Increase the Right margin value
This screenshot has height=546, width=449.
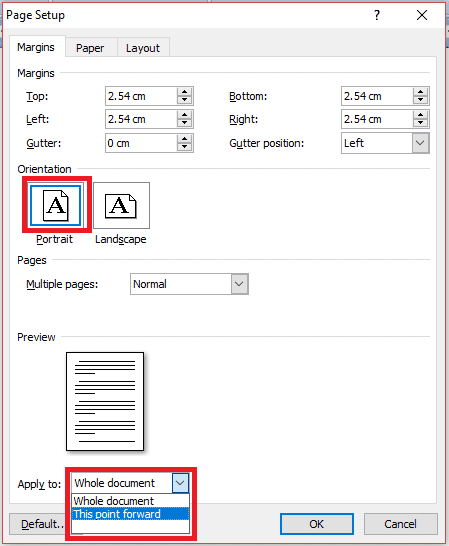point(421,115)
